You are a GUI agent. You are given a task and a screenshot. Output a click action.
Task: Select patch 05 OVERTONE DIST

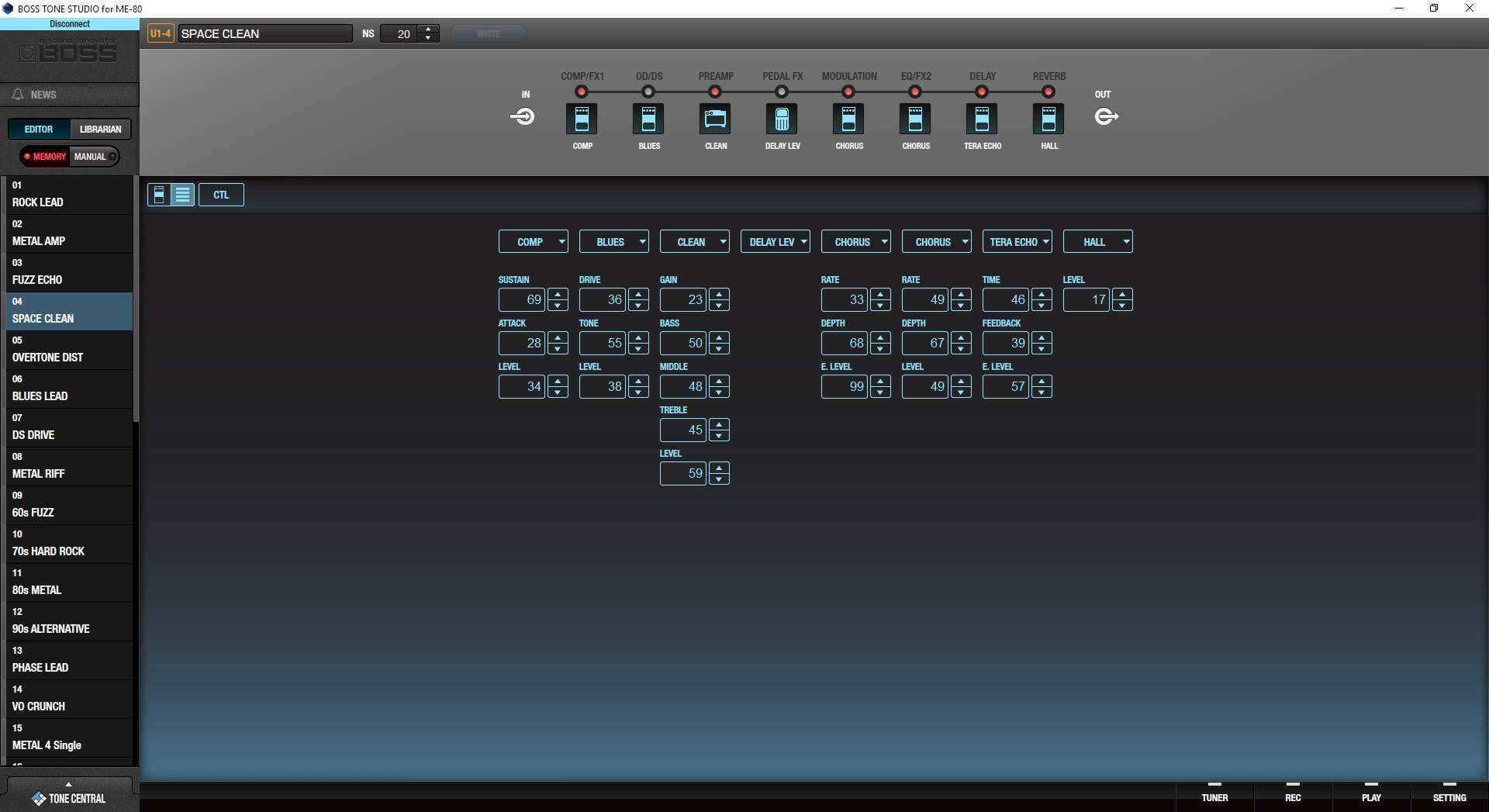click(x=68, y=350)
